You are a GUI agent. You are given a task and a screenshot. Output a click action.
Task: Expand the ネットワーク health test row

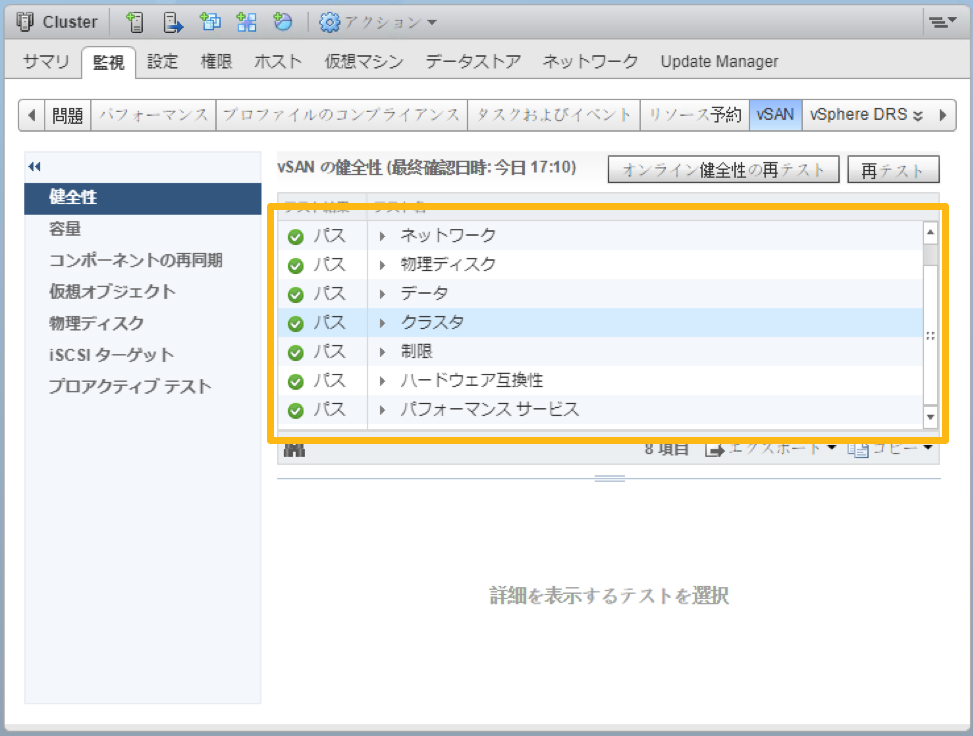pos(382,236)
